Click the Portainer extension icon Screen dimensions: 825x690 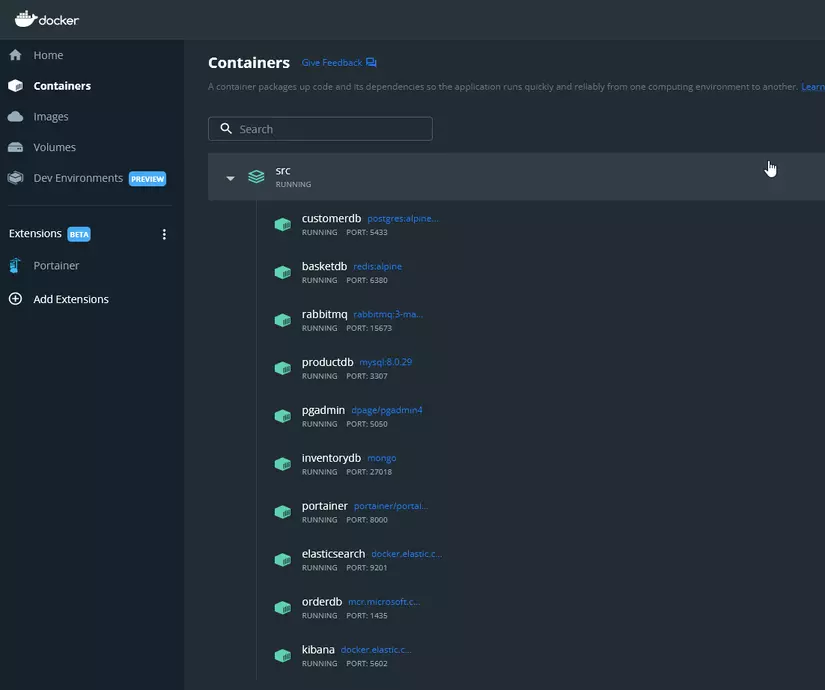pyautogui.click(x=15, y=265)
